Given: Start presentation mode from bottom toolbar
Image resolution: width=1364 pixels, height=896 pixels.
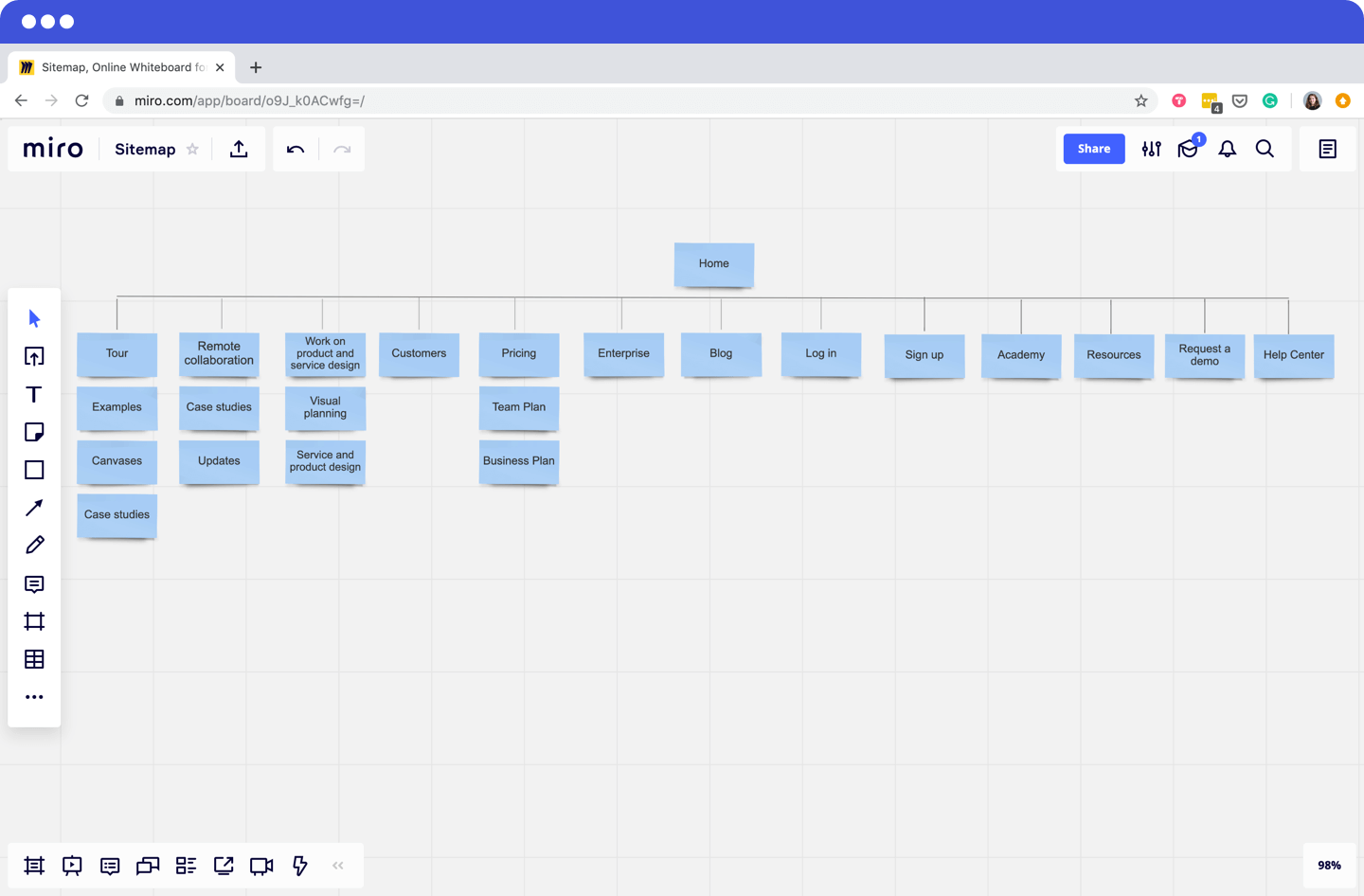Looking at the screenshot, I should tap(72, 865).
